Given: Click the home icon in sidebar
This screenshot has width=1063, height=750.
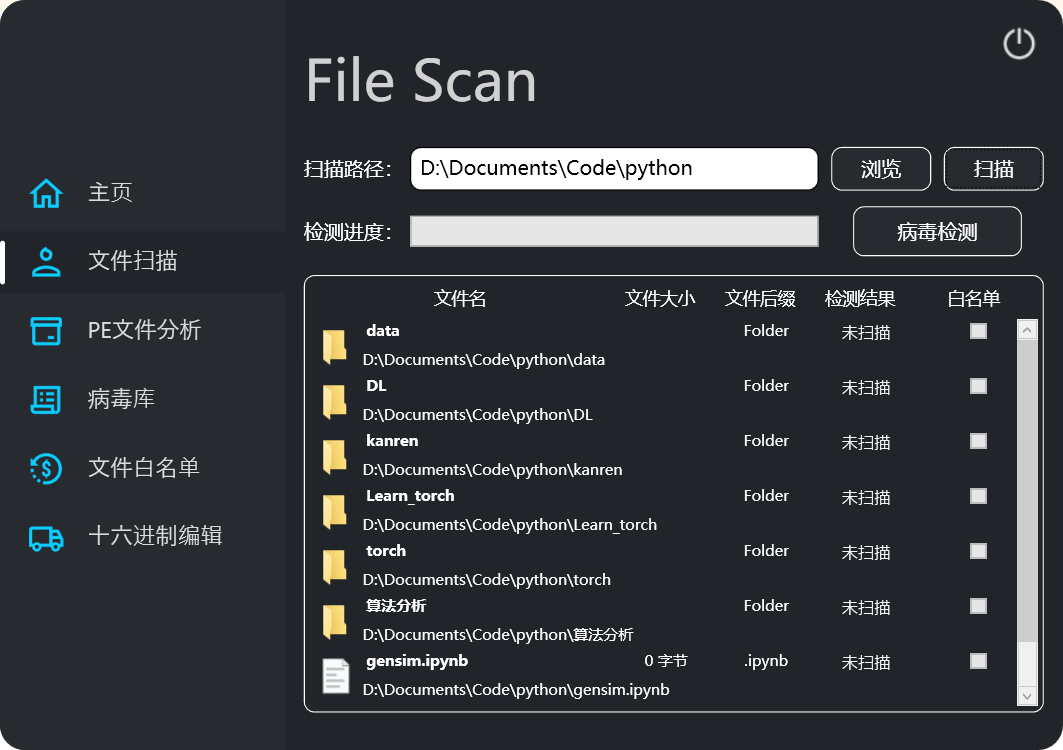Looking at the screenshot, I should tap(46, 193).
